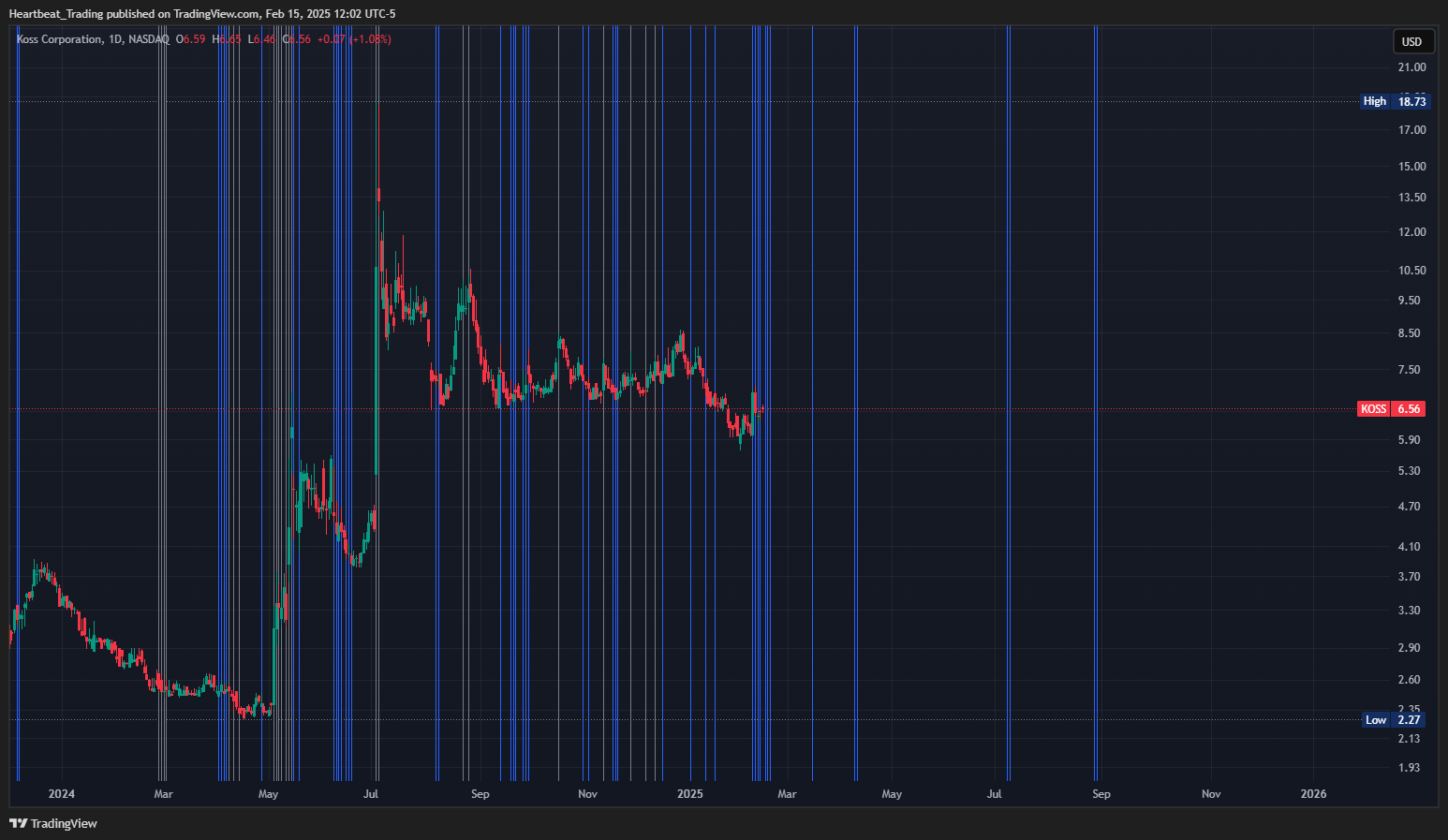Click the +0.07 (+1.08%) change value

(354, 39)
